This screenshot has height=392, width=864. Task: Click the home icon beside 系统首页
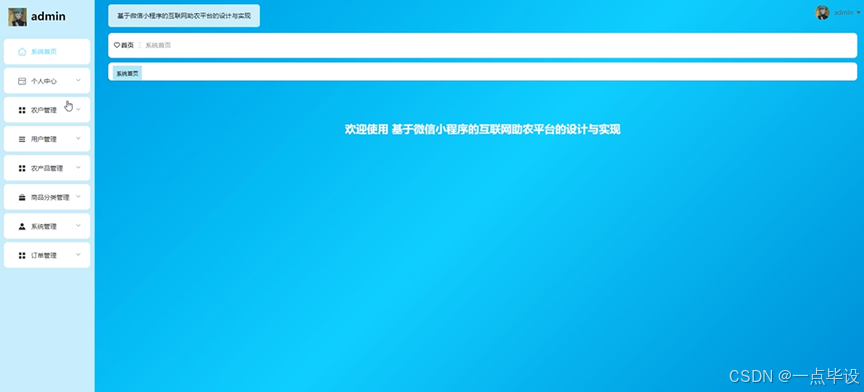(22, 52)
